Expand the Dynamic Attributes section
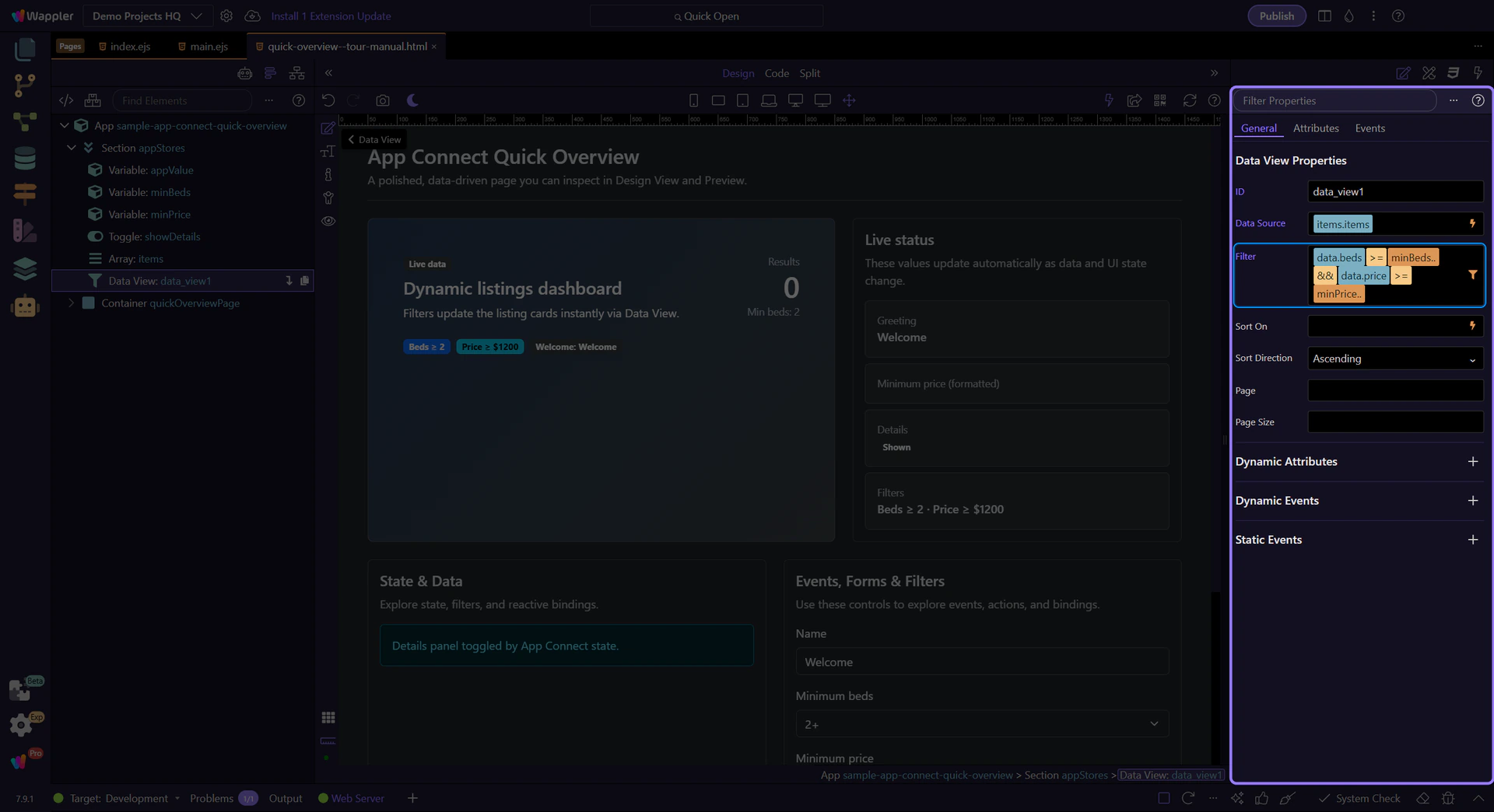The image size is (1494, 812). click(x=1472, y=462)
